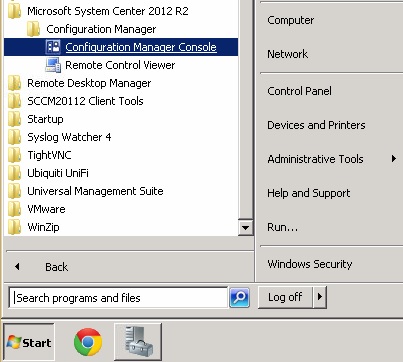
Task: Click the Startup folder icon
Action: 14,119
